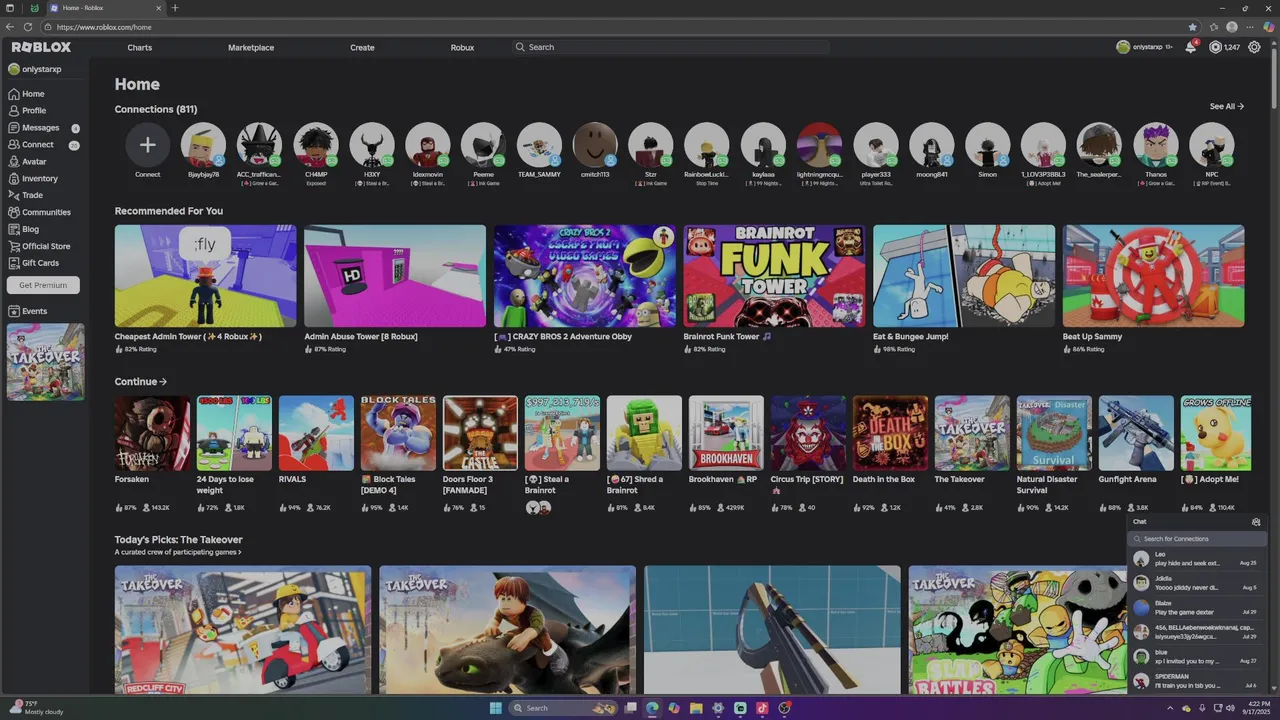Open the Charts tab
The width and height of the screenshot is (1280, 720).
[140, 47]
